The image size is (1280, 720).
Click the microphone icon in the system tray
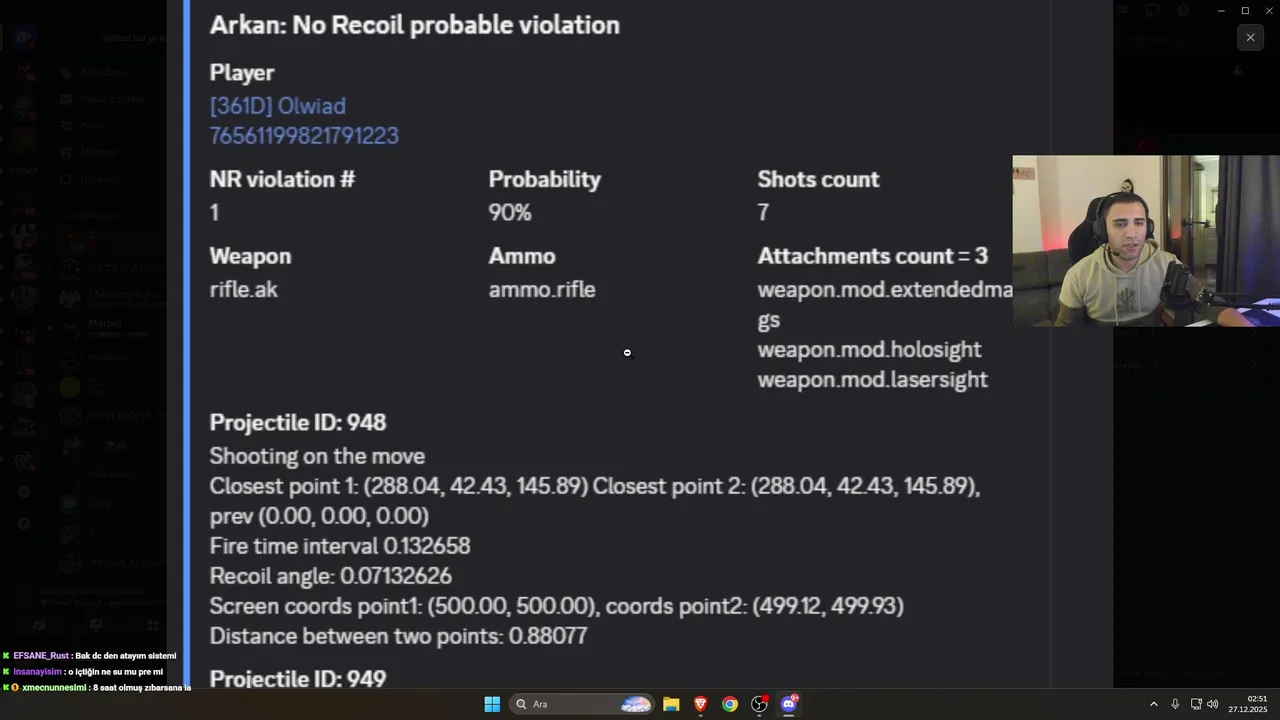pos(1175,704)
